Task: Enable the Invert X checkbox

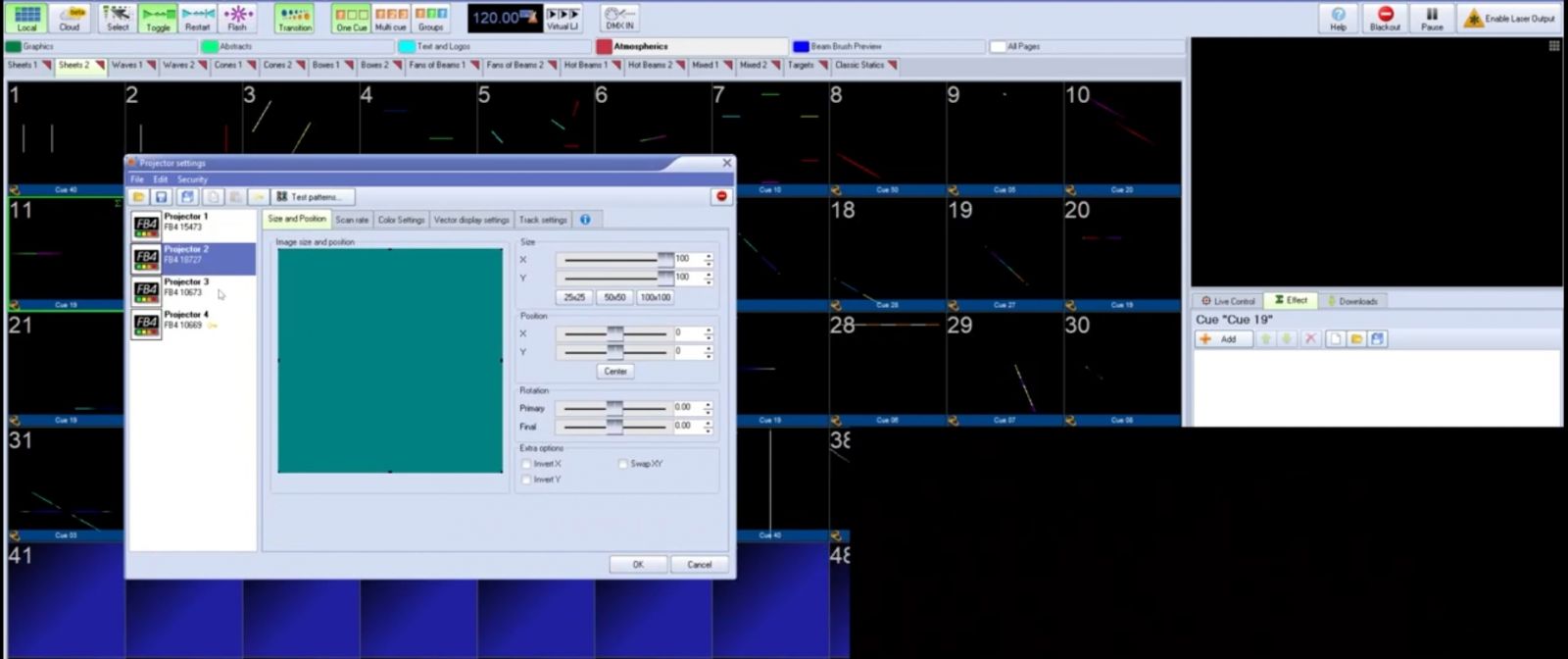Action: click(527, 464)
